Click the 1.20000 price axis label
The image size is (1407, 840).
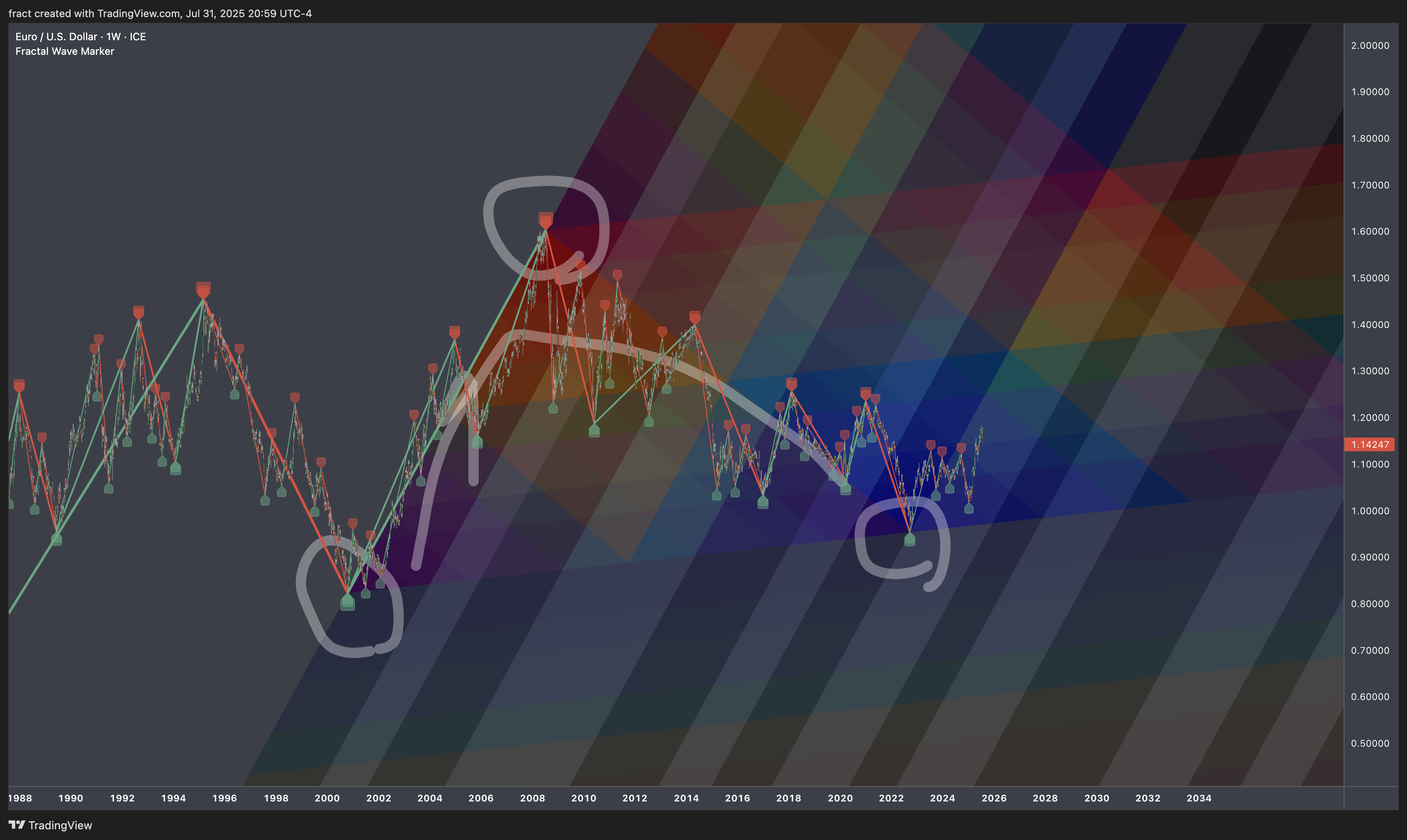(1370, 418)
